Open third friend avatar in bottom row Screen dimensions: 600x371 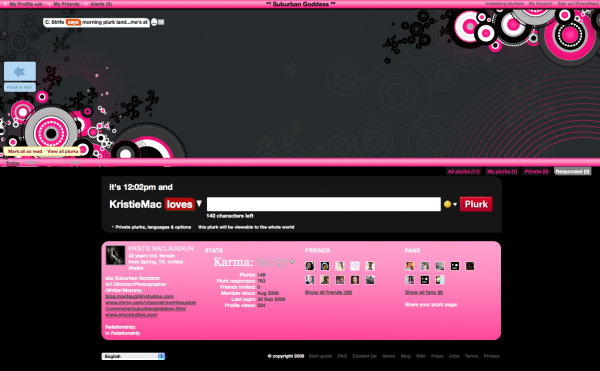tap(340, 280)
